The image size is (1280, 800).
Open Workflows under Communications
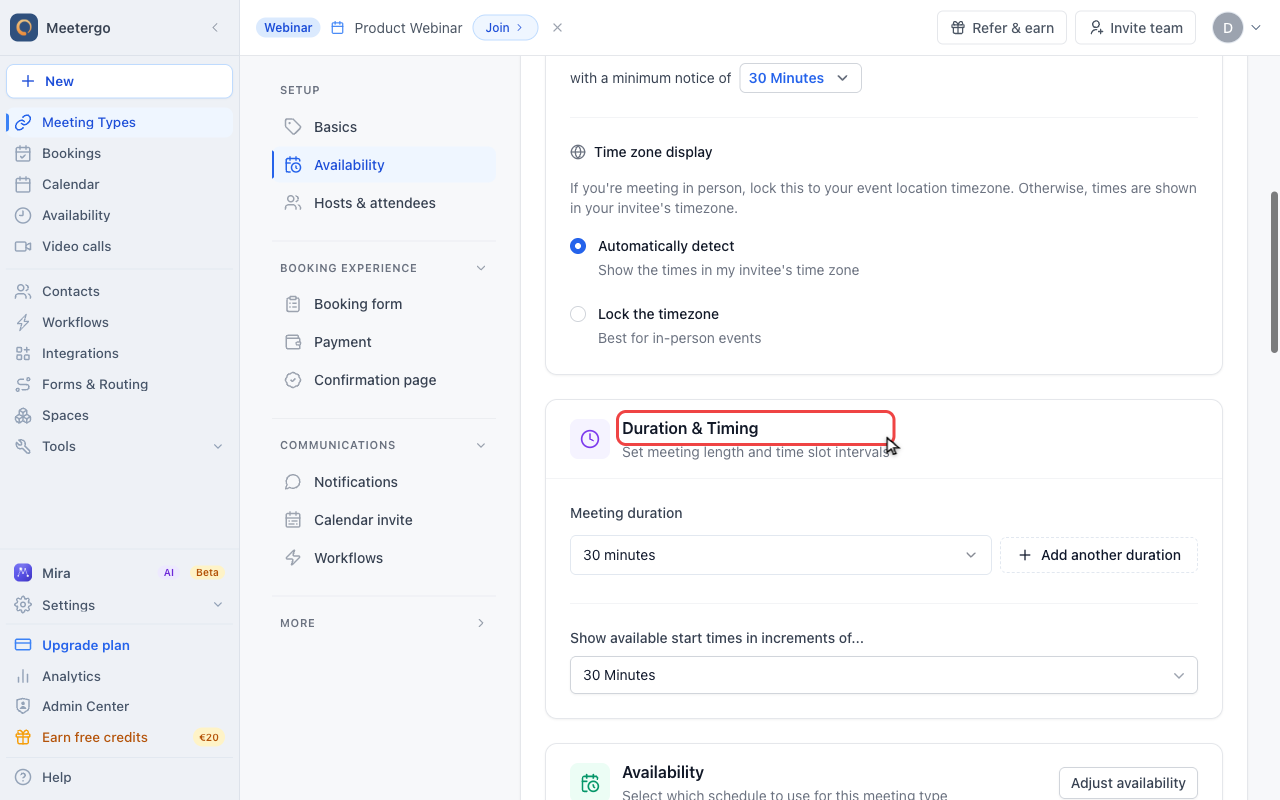coord(384,558)
